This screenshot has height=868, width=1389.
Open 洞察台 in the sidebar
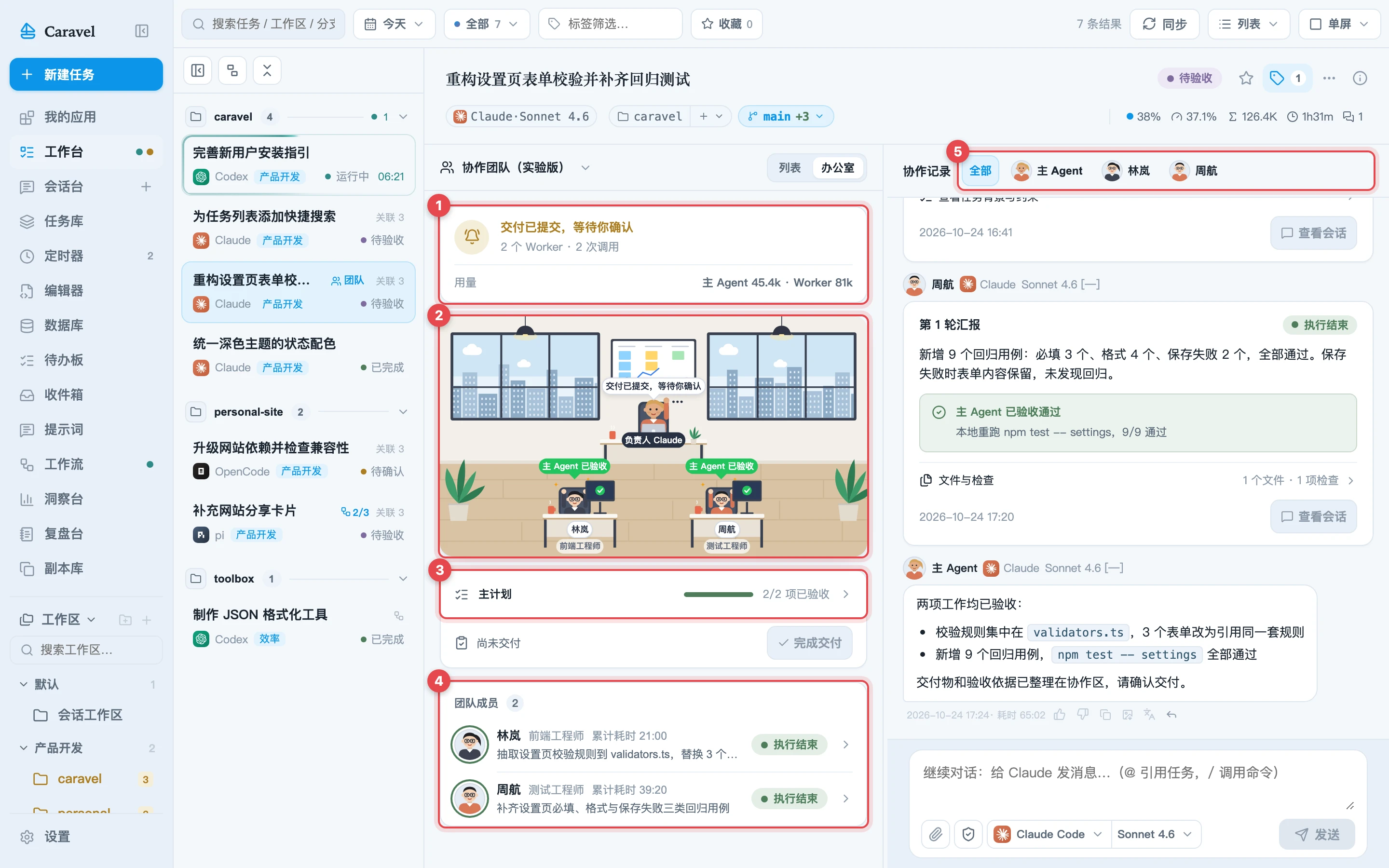point(86,499)
